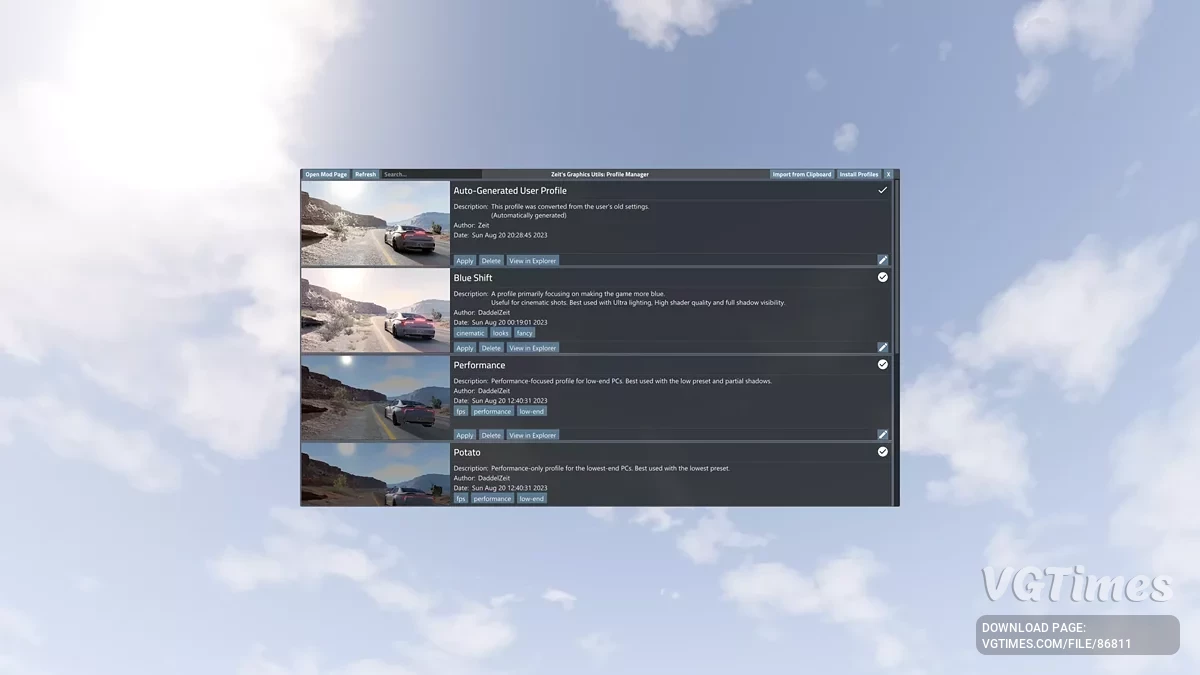Select the low-end tag under Performance
1200x675 pixels.
click(x=531, y=410)
